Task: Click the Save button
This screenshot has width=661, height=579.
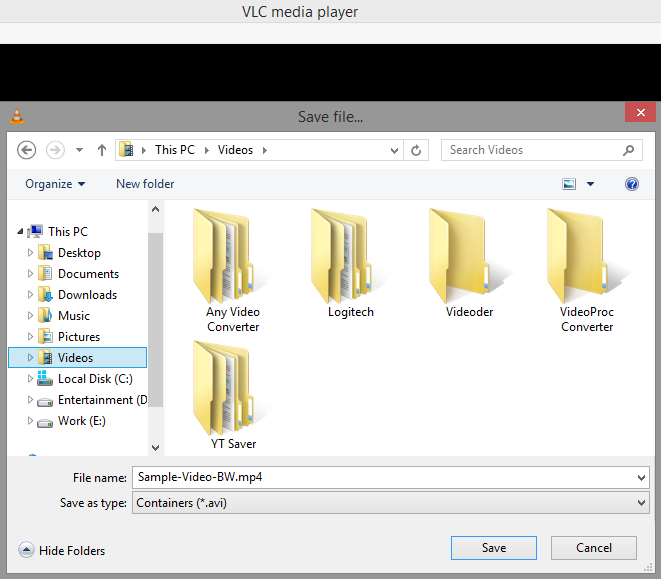Action: pyautogui.click(x=493, y=548)
